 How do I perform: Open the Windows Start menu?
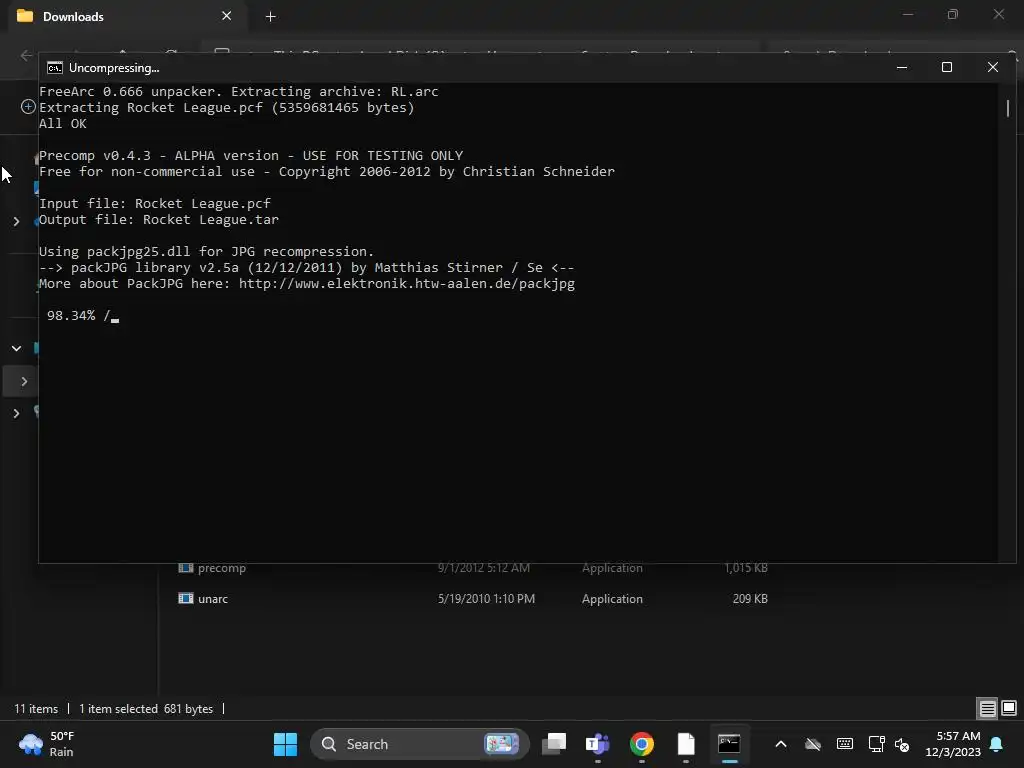tap(285, 744)
